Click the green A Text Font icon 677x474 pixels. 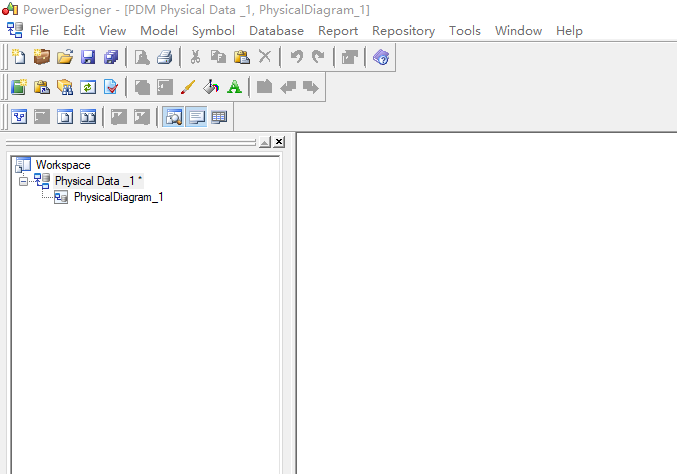tap(234, 87)
